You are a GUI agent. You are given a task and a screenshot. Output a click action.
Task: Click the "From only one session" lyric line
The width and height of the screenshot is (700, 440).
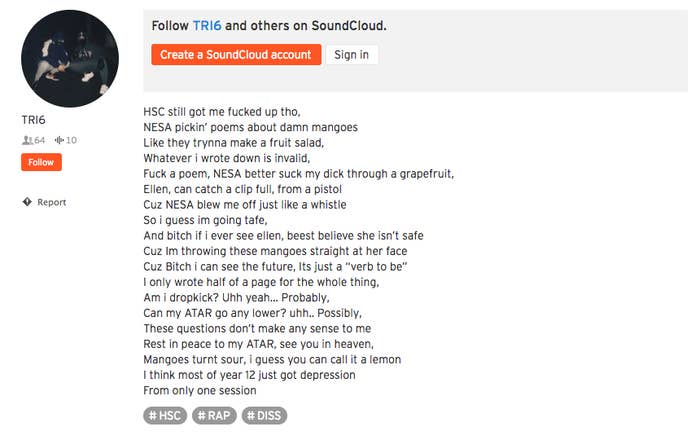(x=200, y=390)
